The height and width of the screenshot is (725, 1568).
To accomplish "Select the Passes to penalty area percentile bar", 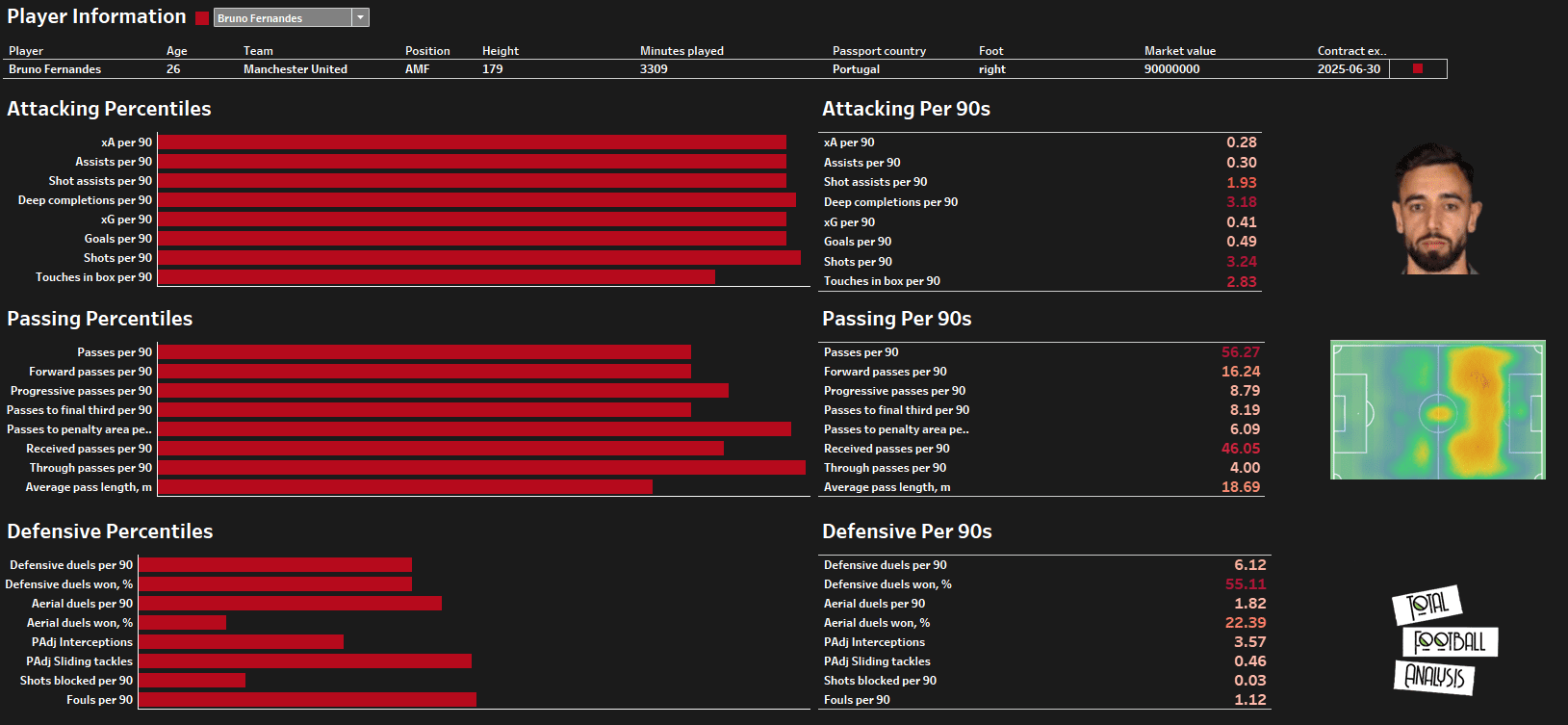I will (475, 429).
